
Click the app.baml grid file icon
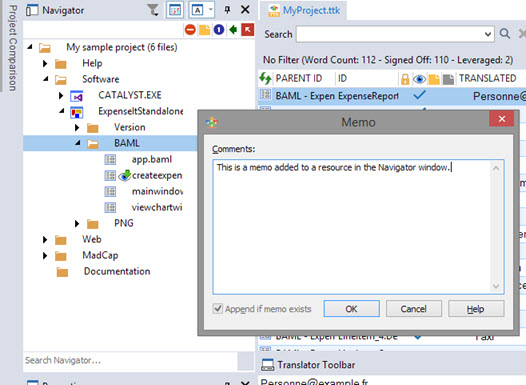[x=110, y=160]
